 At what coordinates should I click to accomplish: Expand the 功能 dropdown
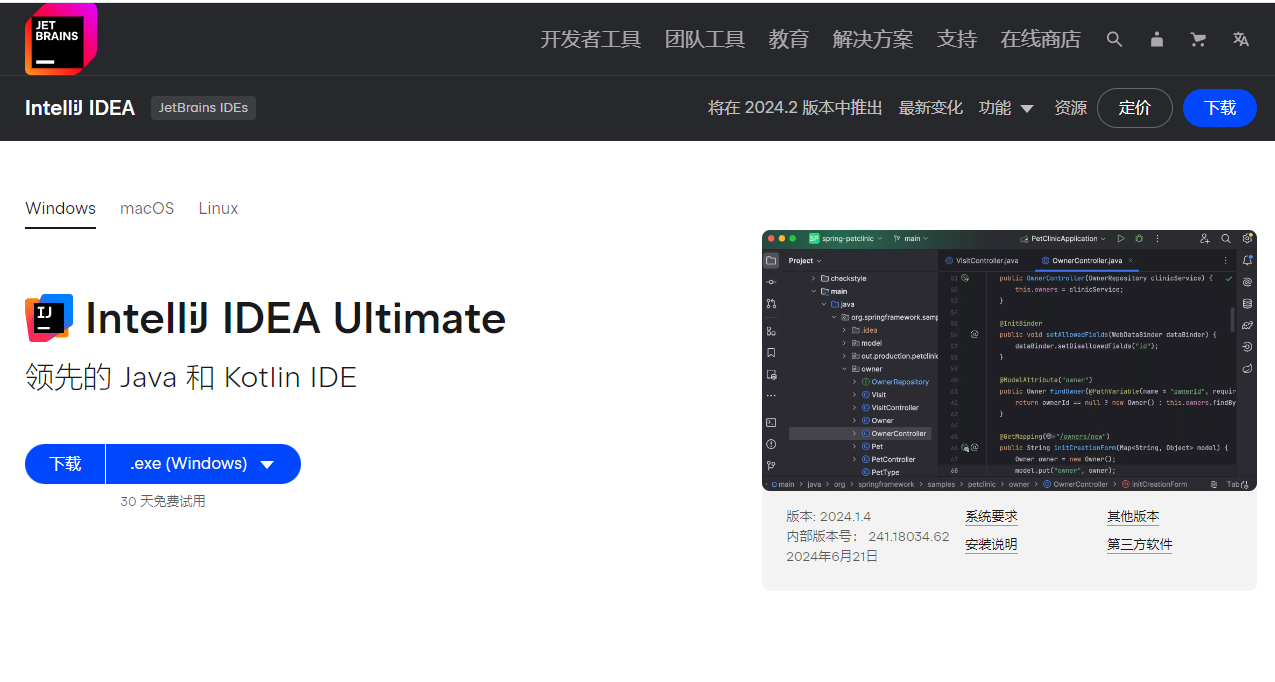(x=1006, y=108)
